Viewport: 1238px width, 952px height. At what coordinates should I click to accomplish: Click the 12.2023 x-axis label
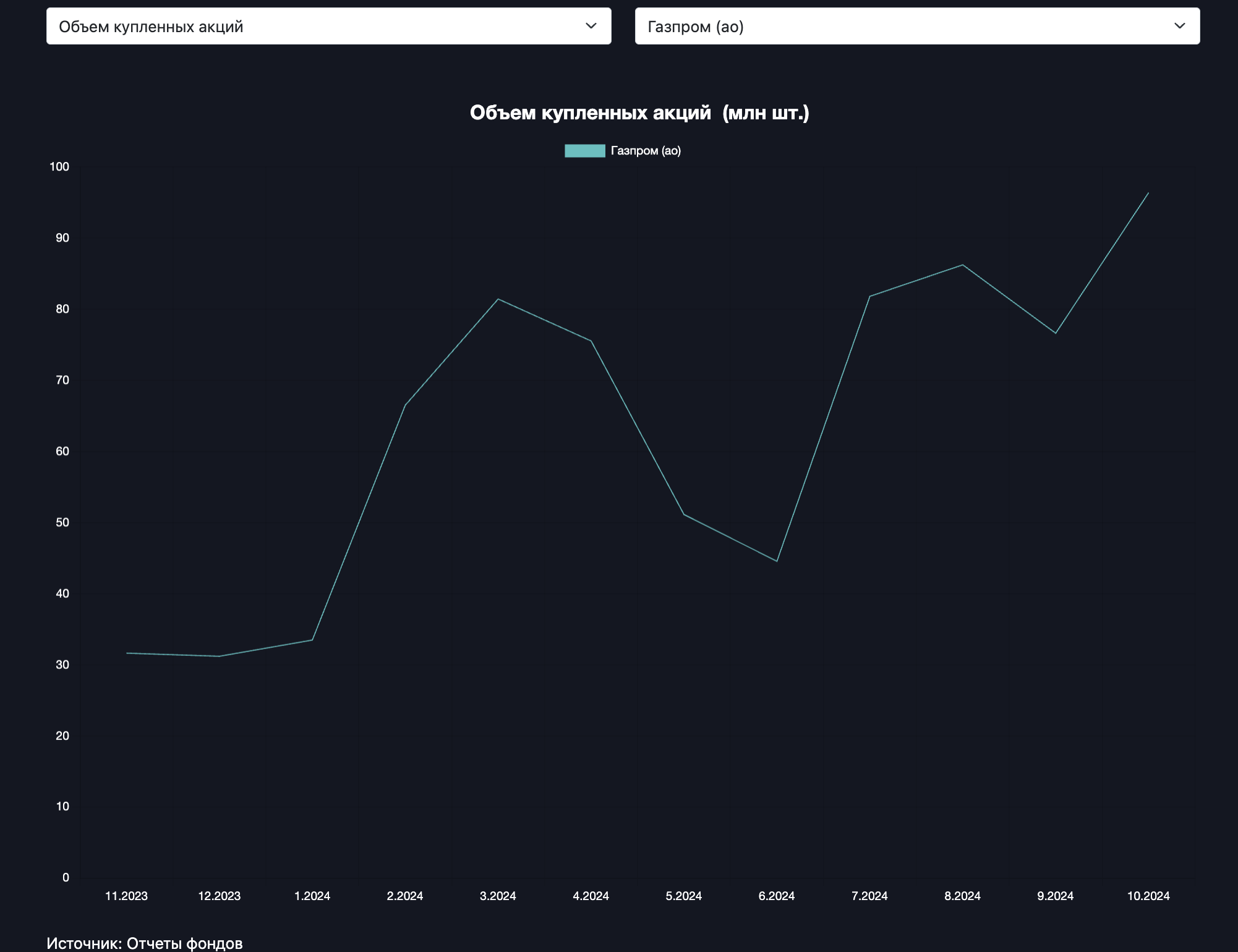point(219,896)
